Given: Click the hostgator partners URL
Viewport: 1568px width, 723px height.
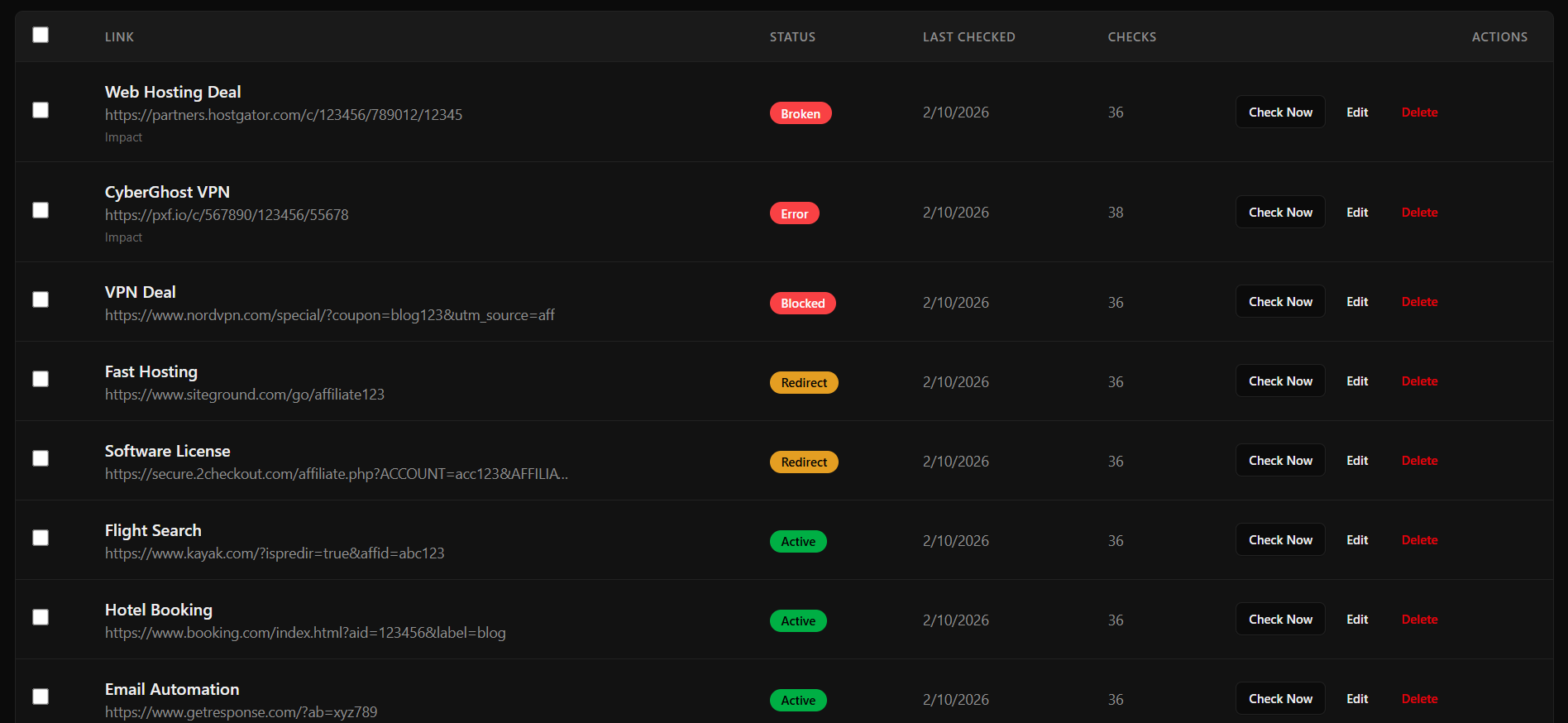Looking at the screenshot, I should tap(284, 115).
